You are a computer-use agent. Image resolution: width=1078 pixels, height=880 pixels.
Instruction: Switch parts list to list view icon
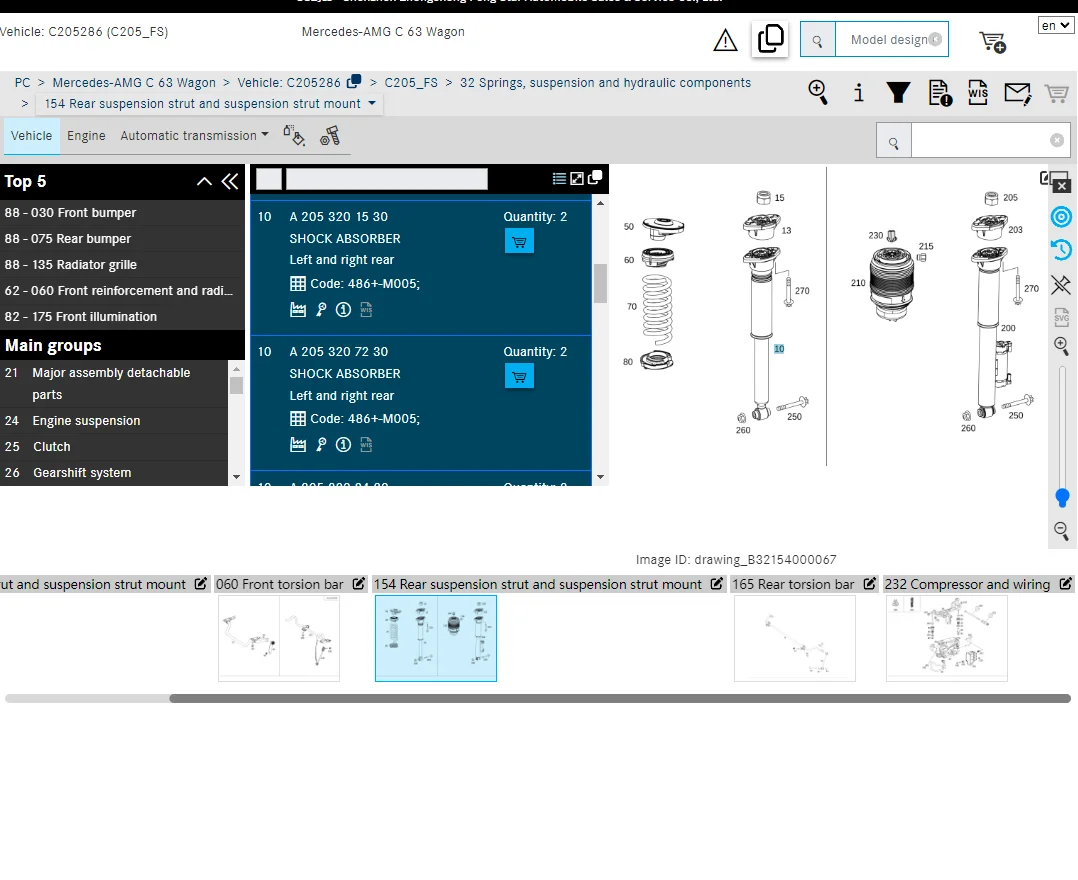[559, 179]
